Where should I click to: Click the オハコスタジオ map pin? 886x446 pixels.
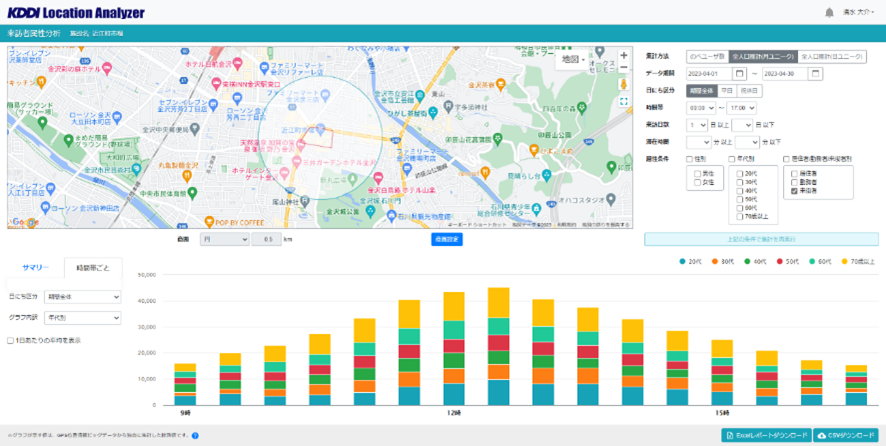pyautogui.click(x=610, y=200)
